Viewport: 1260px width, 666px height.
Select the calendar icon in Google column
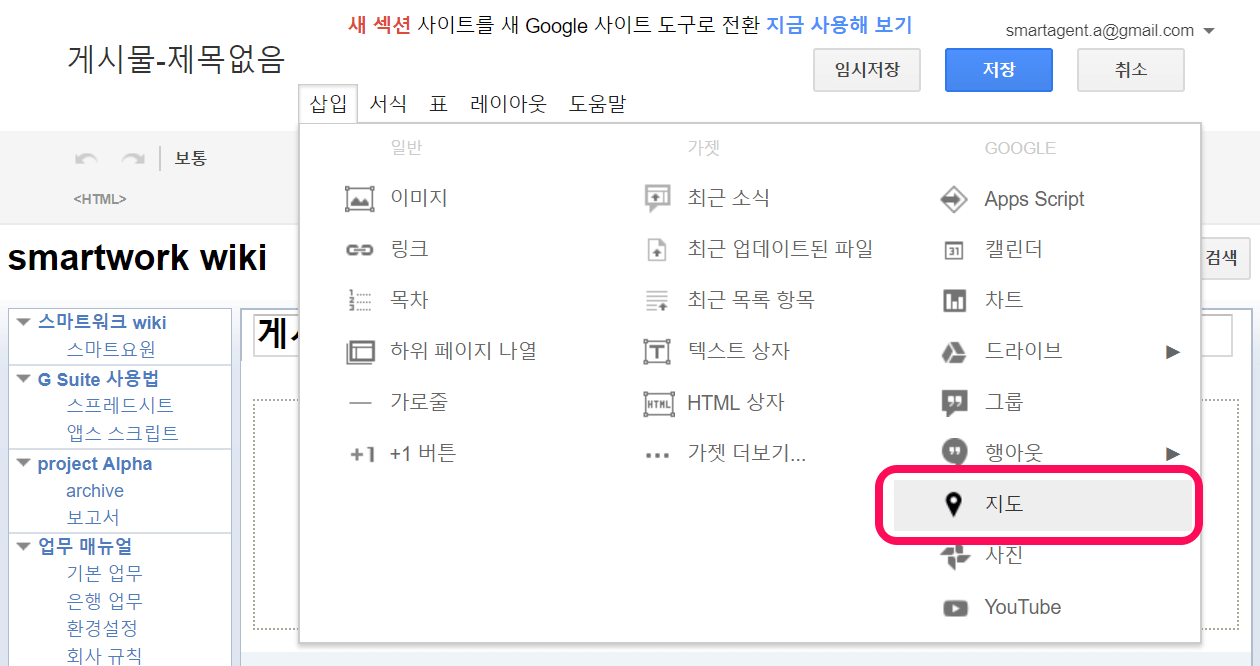[954, 250]
